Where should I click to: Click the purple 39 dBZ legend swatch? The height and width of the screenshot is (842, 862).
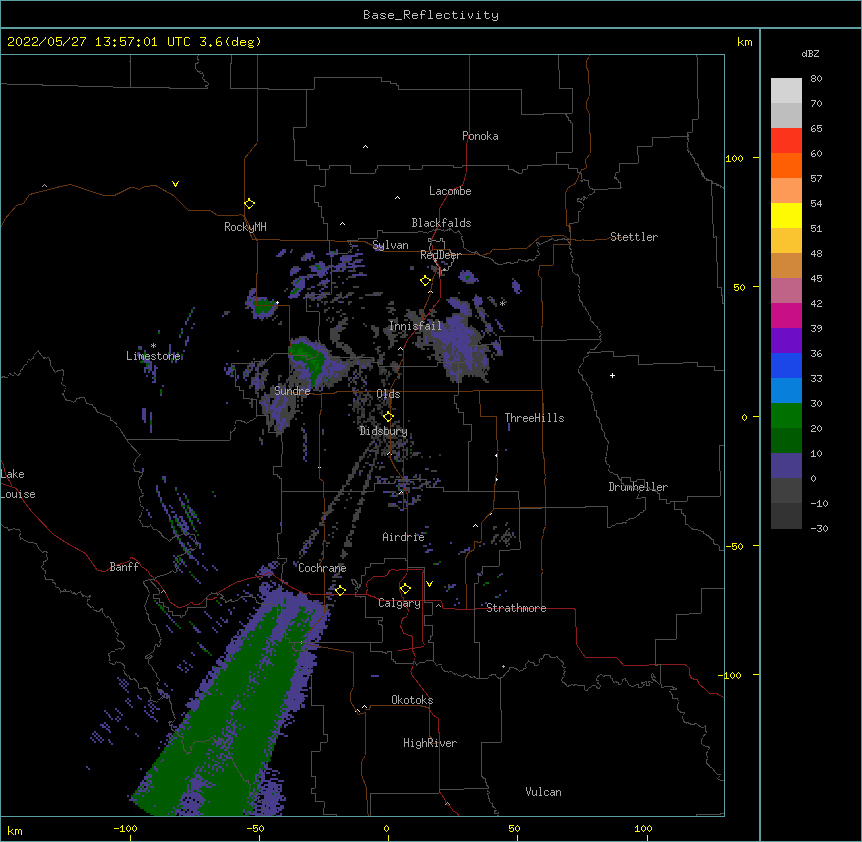786,340
